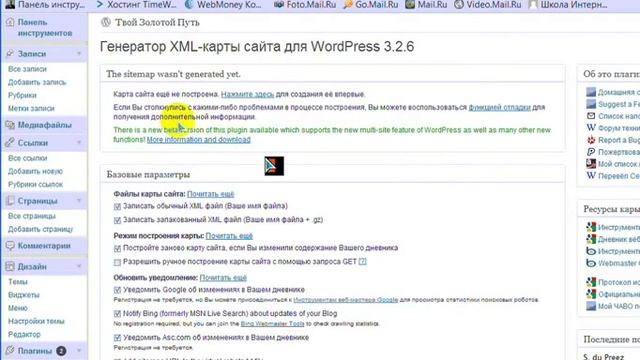Open Метки записи submenu item
Viewport: 640px width, 360px height.
click(x=31, y=108)
